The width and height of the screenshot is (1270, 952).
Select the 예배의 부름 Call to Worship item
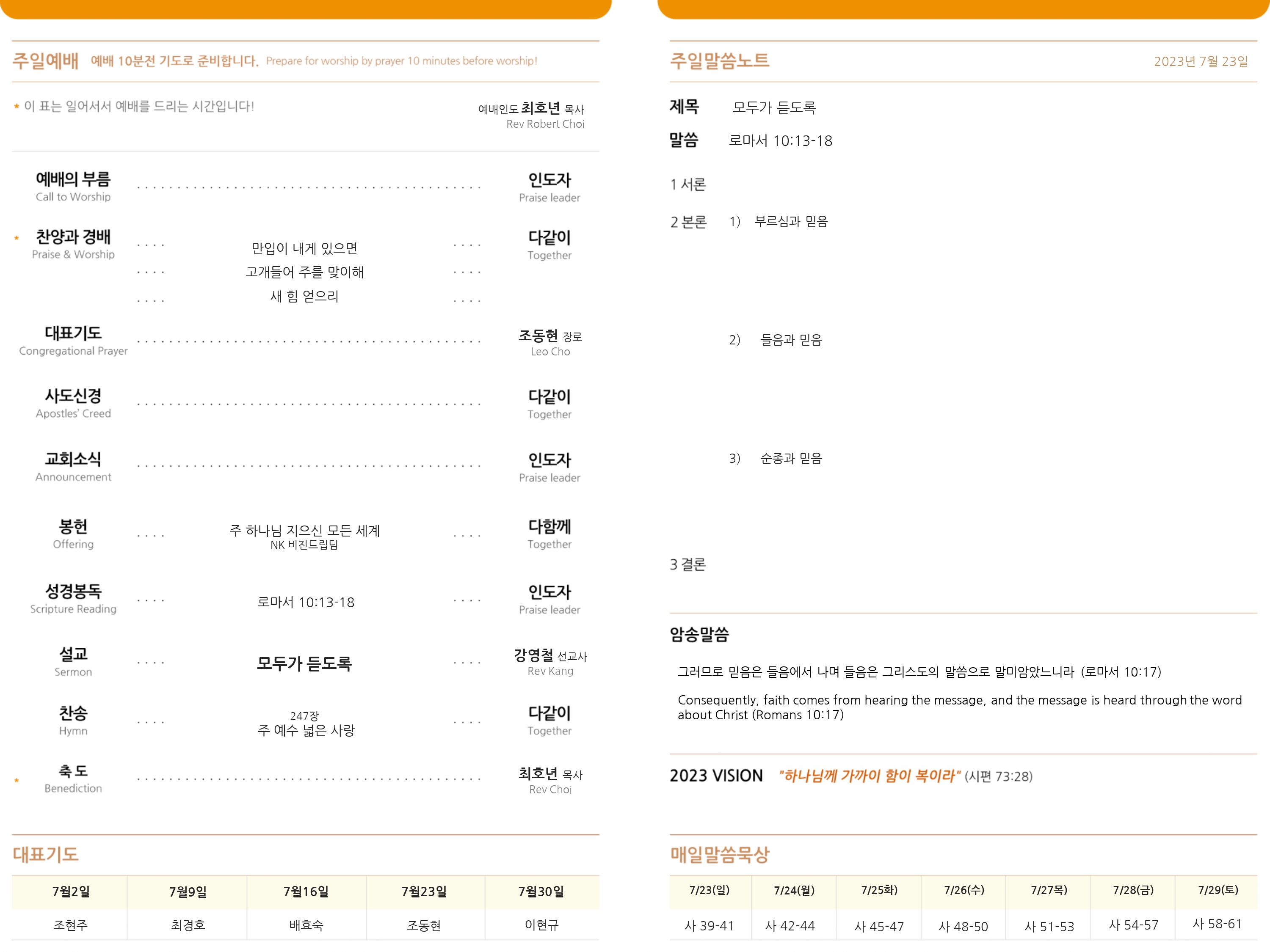(73, 187)
